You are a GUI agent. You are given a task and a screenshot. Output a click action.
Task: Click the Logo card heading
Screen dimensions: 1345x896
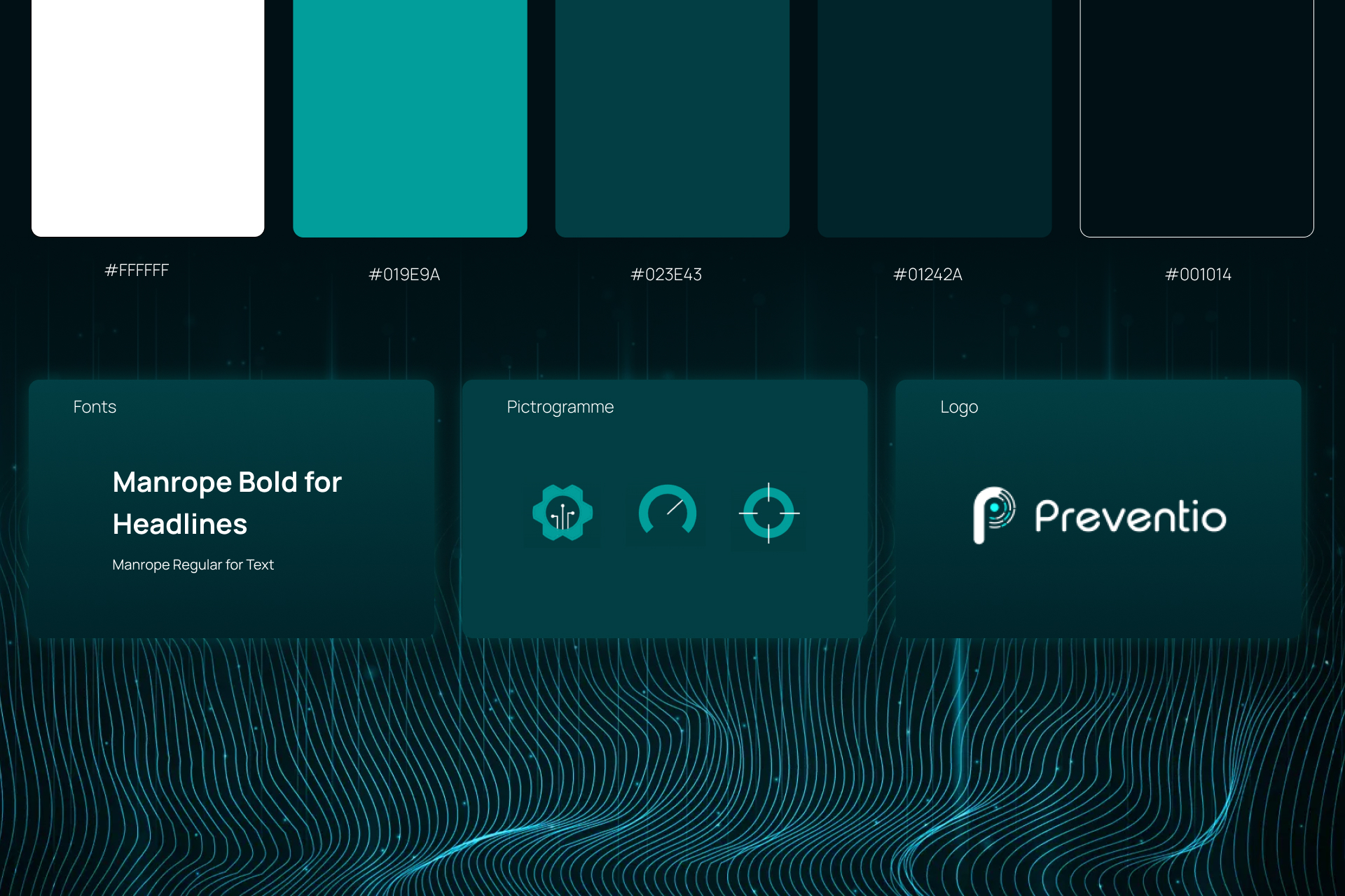(x=959, y=407)
